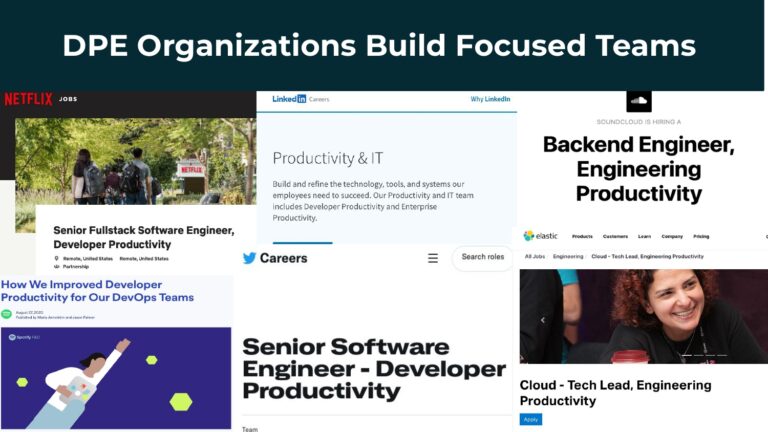The image size is (768, 432).
Task: Click Senior Fullstack Software Engineer title
Action: [144, 238]
